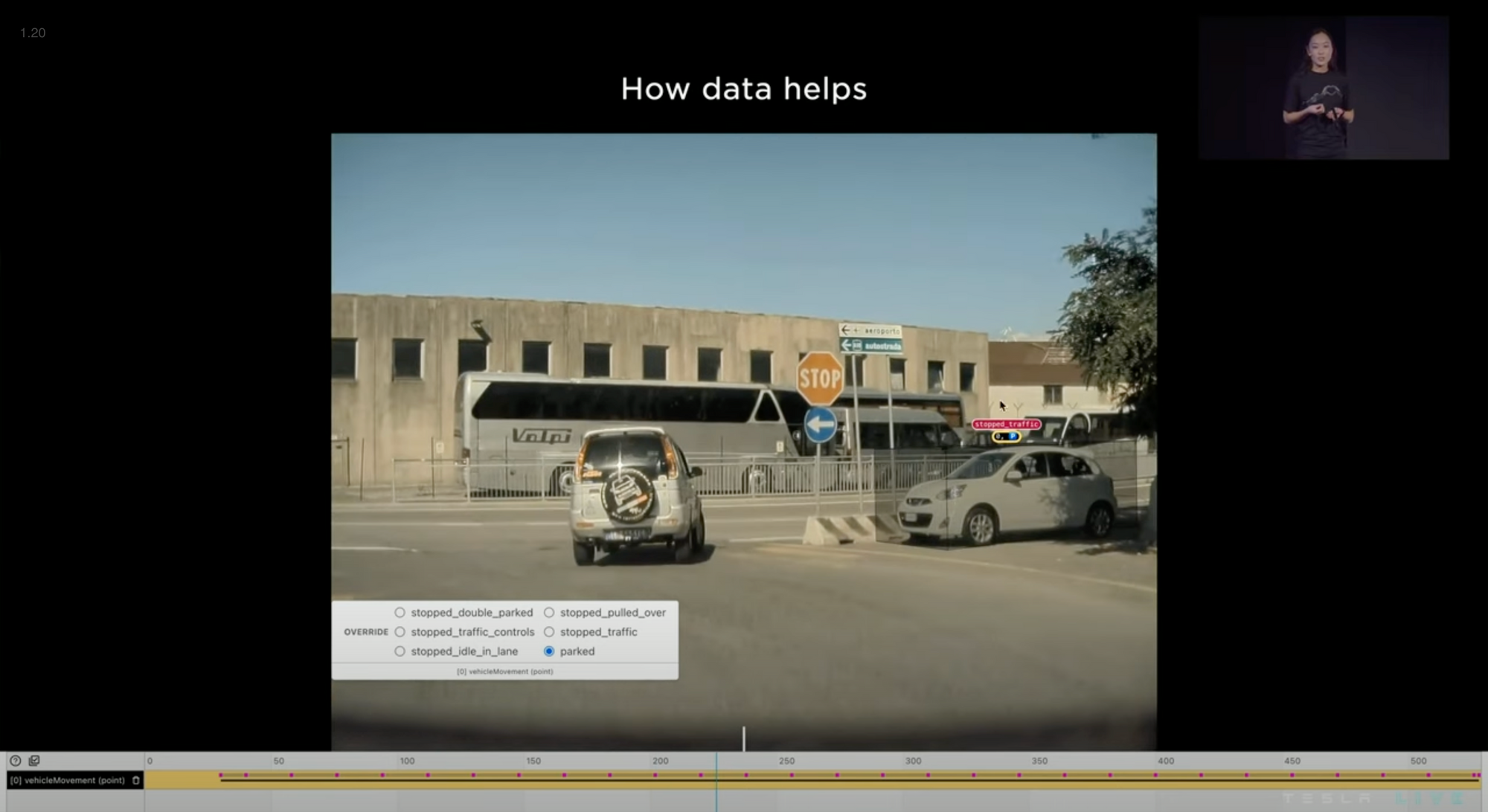Image resolution: width=1488 pixels, height=812 pixels.
Task: Click the blue P parked badge on car
Action: [x=1013, y=436]
